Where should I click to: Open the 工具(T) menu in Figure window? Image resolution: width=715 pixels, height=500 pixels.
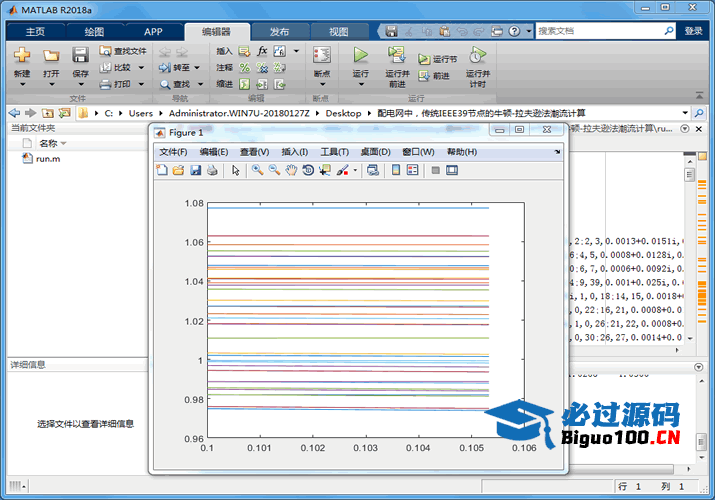coord(334,152)
